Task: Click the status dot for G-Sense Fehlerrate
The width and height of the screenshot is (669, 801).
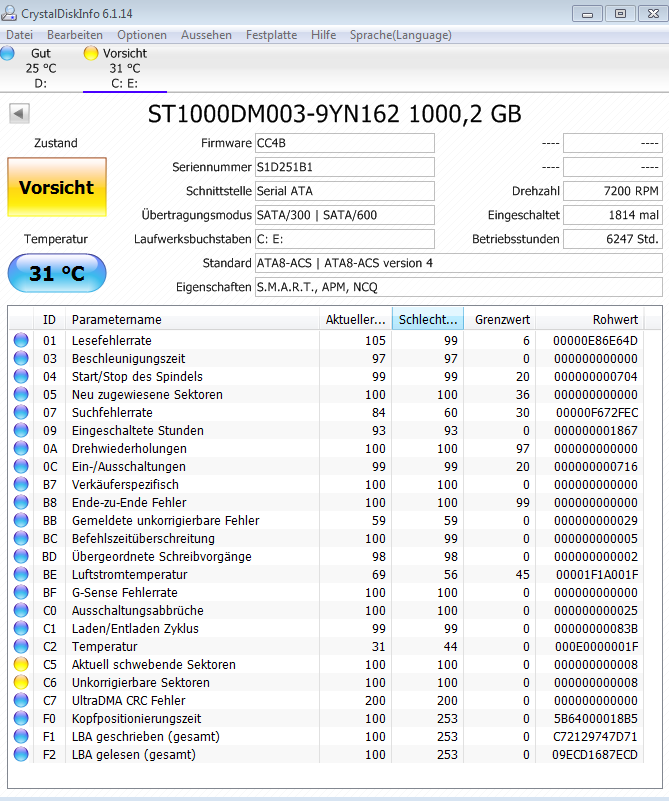Action: [21, 593]
